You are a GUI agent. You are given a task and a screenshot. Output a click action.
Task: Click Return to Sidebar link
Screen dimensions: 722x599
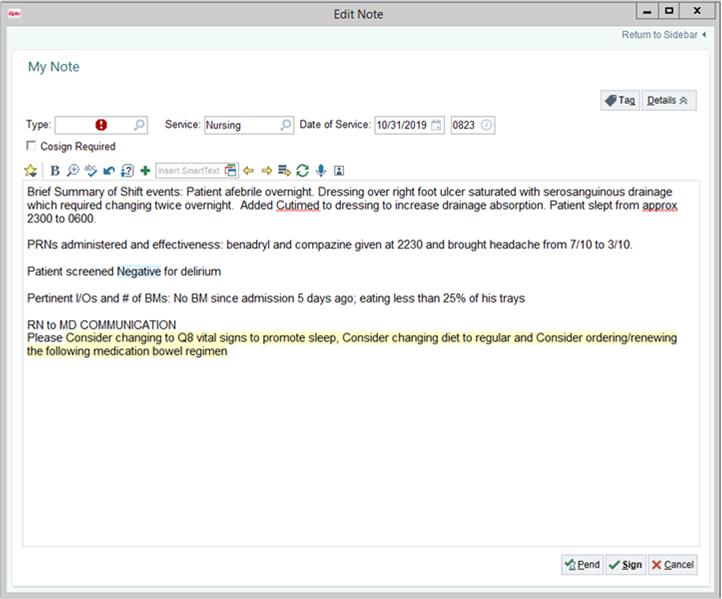664,35
